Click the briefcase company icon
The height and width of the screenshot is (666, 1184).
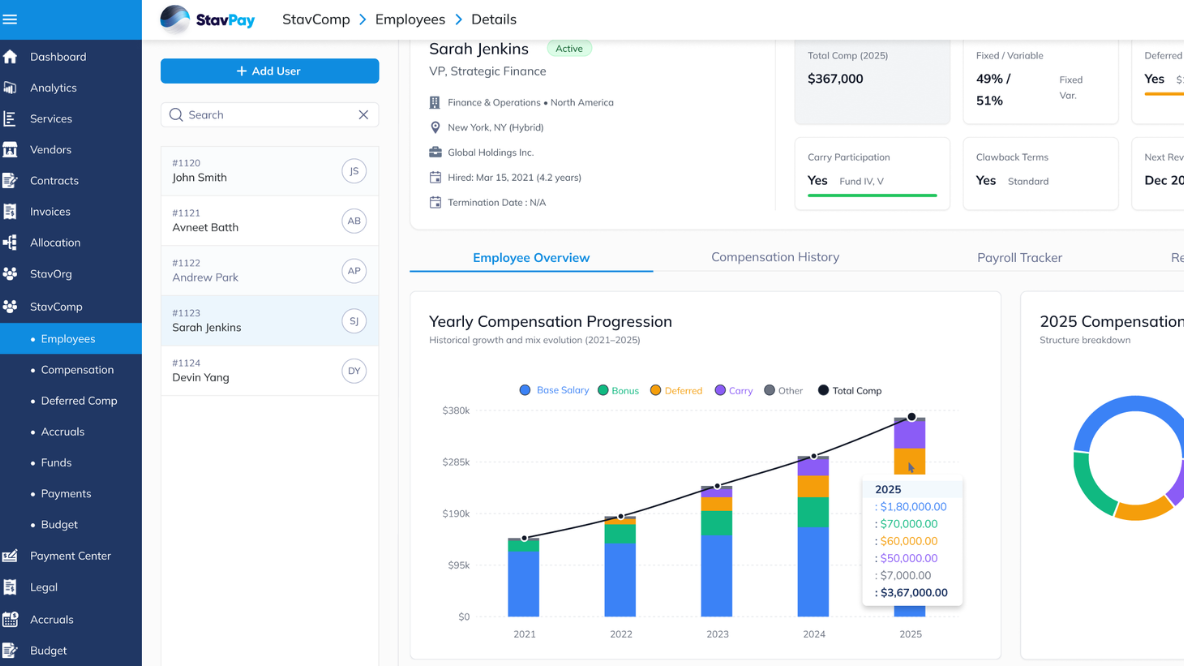[435, 153]
